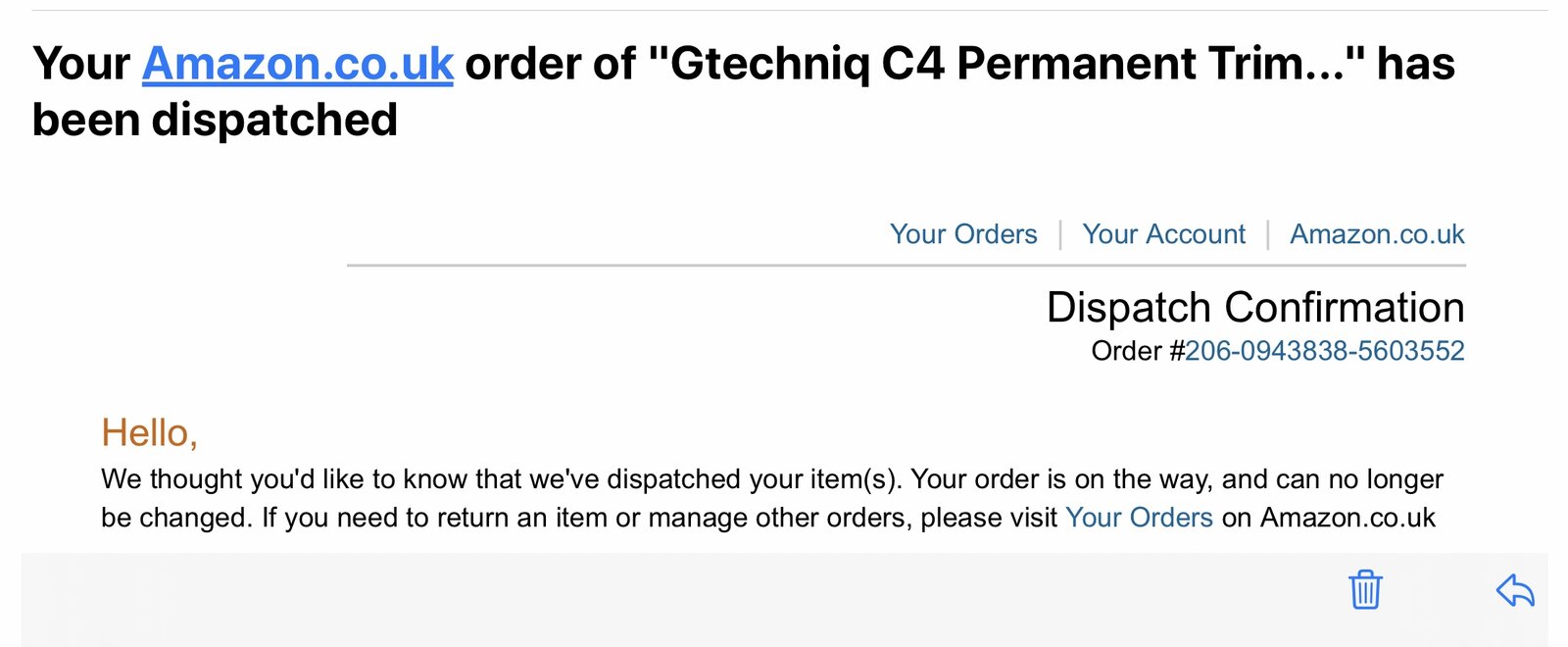Image resolution: width=1568 pixels, height=647 pixels.
Task: Click the word "Your" starting the subject
Action: 80,64
